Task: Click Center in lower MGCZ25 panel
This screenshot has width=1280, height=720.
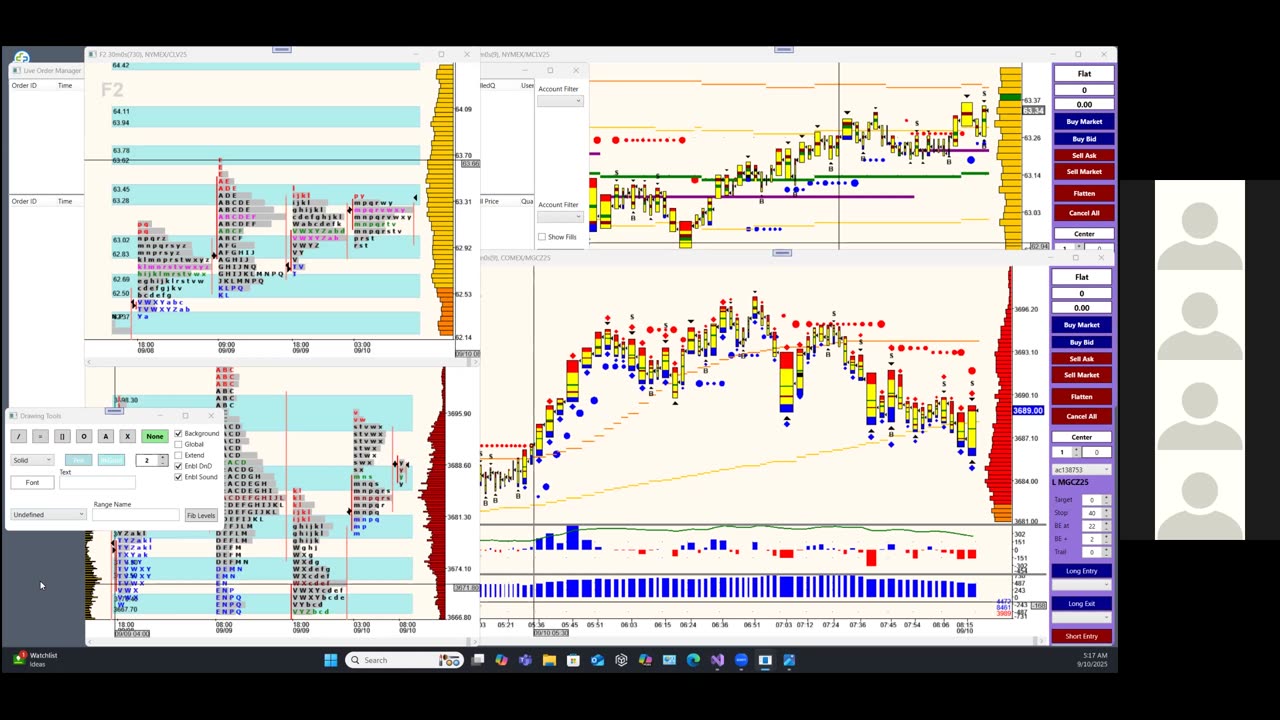Action: (1081, 437)
